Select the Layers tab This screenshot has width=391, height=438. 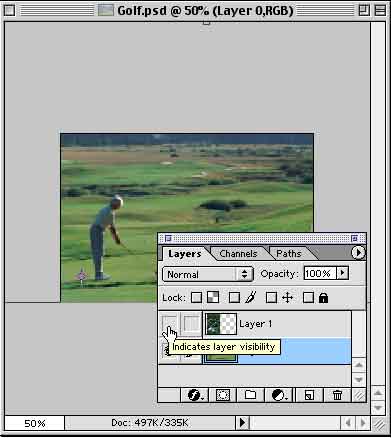(x=184, y=254)
